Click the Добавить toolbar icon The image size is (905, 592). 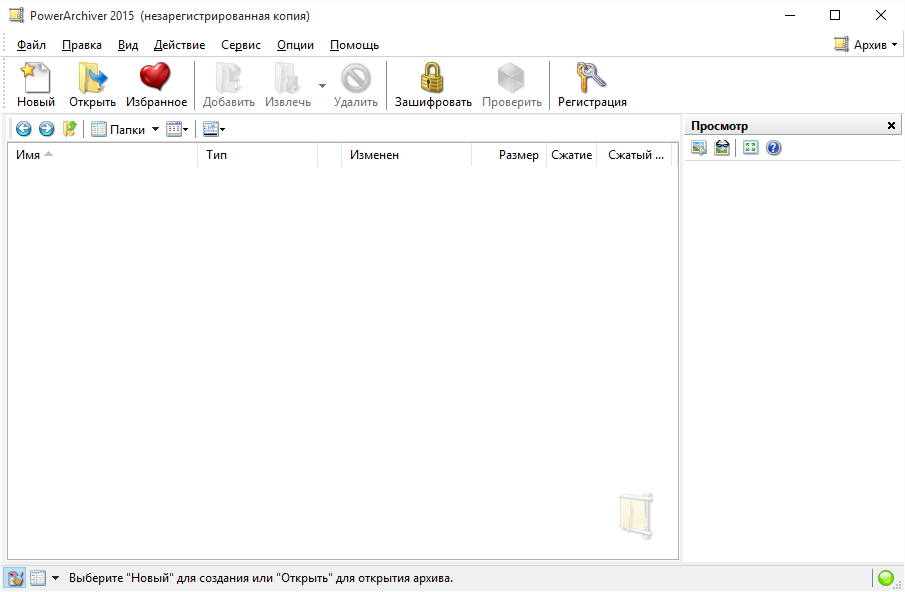pos(229,85)
